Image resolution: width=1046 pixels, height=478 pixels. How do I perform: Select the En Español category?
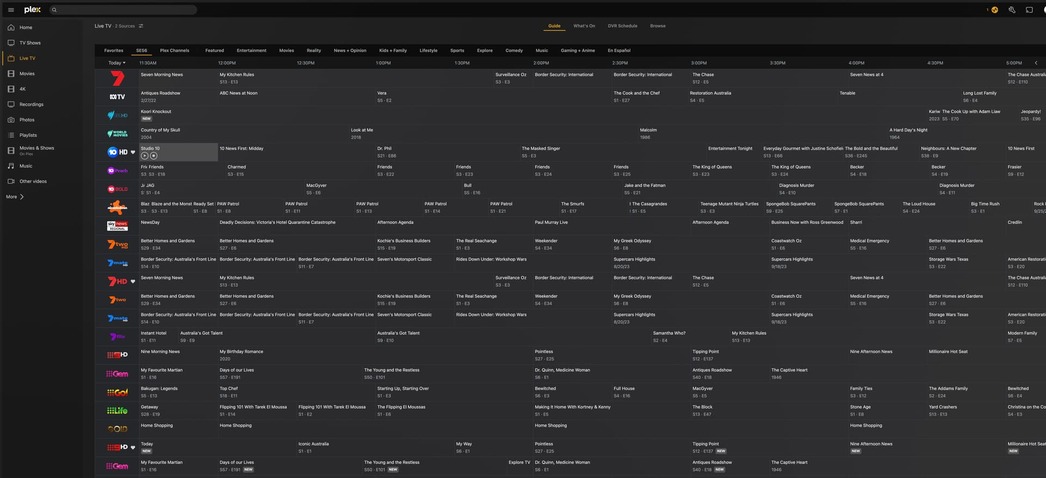(619, 51)
